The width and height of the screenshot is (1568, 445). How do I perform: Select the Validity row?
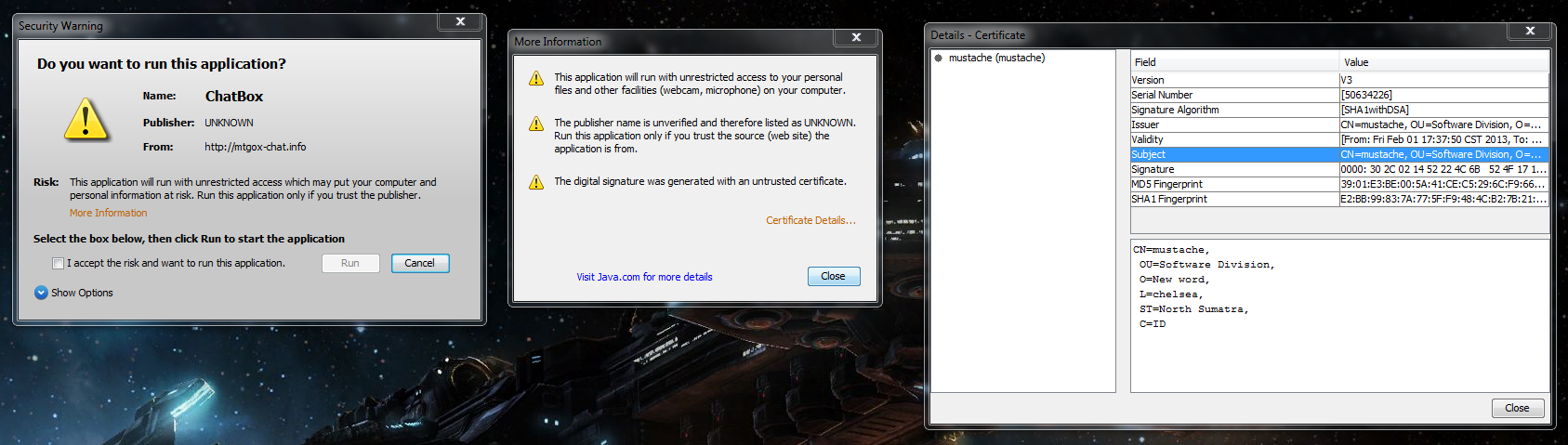point(1339,139)
